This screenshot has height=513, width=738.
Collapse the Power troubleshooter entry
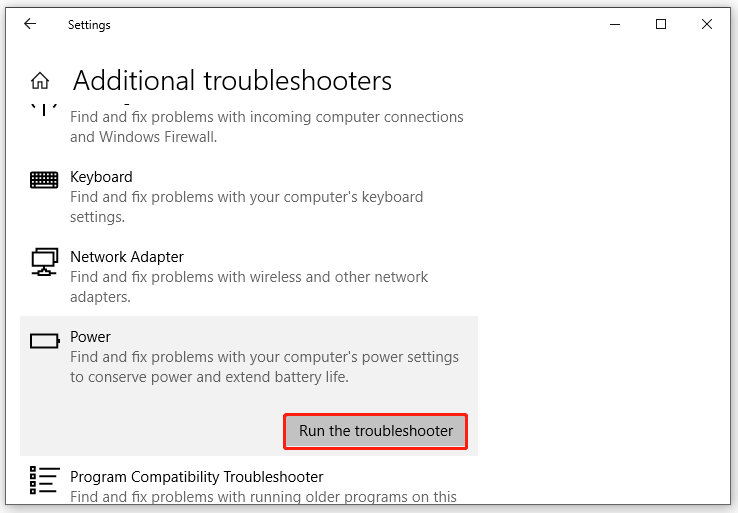click(x=90, y=337)
